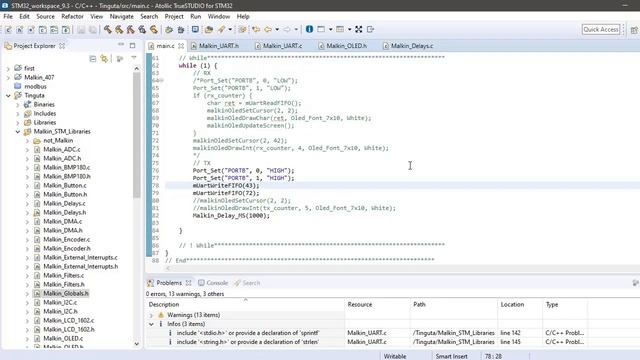Switch to Malkin_UART.h editor tab

(215, 46)
